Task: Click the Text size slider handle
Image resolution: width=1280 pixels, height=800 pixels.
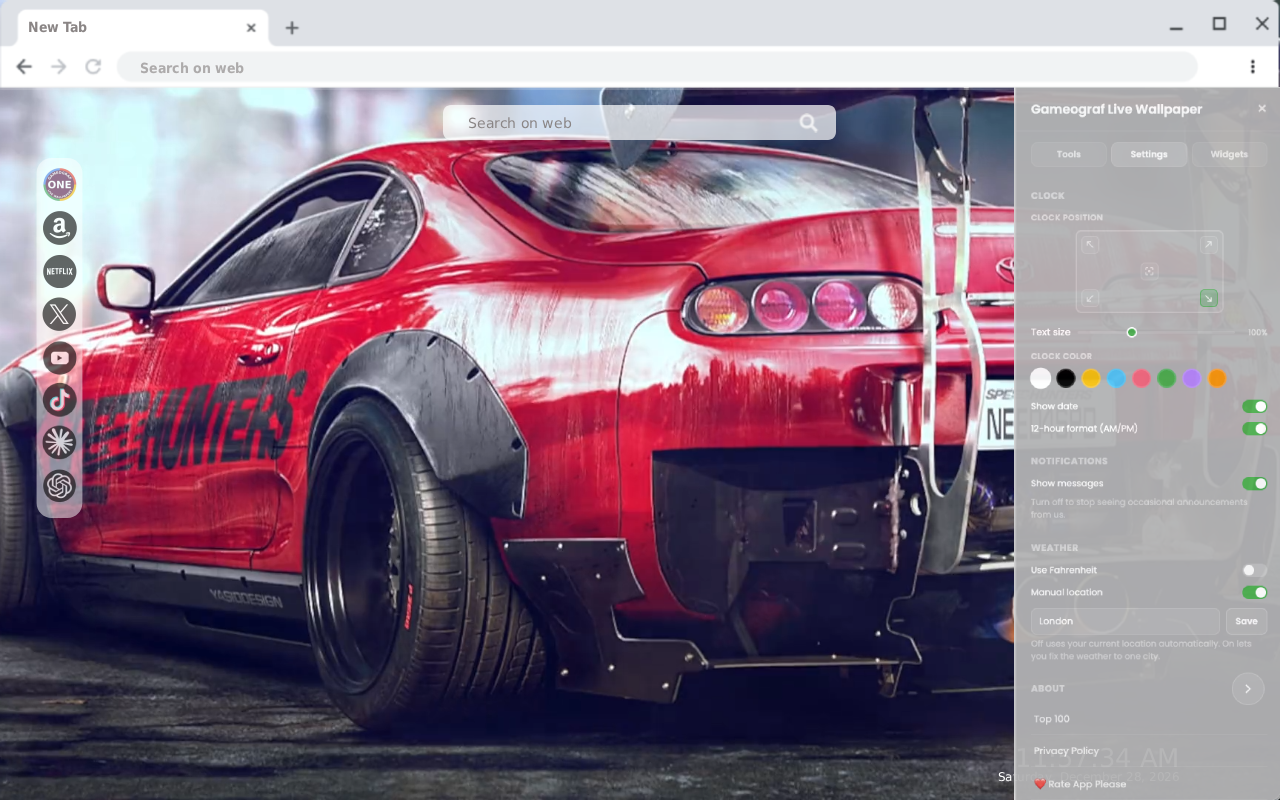Action: pos(1132,332)
